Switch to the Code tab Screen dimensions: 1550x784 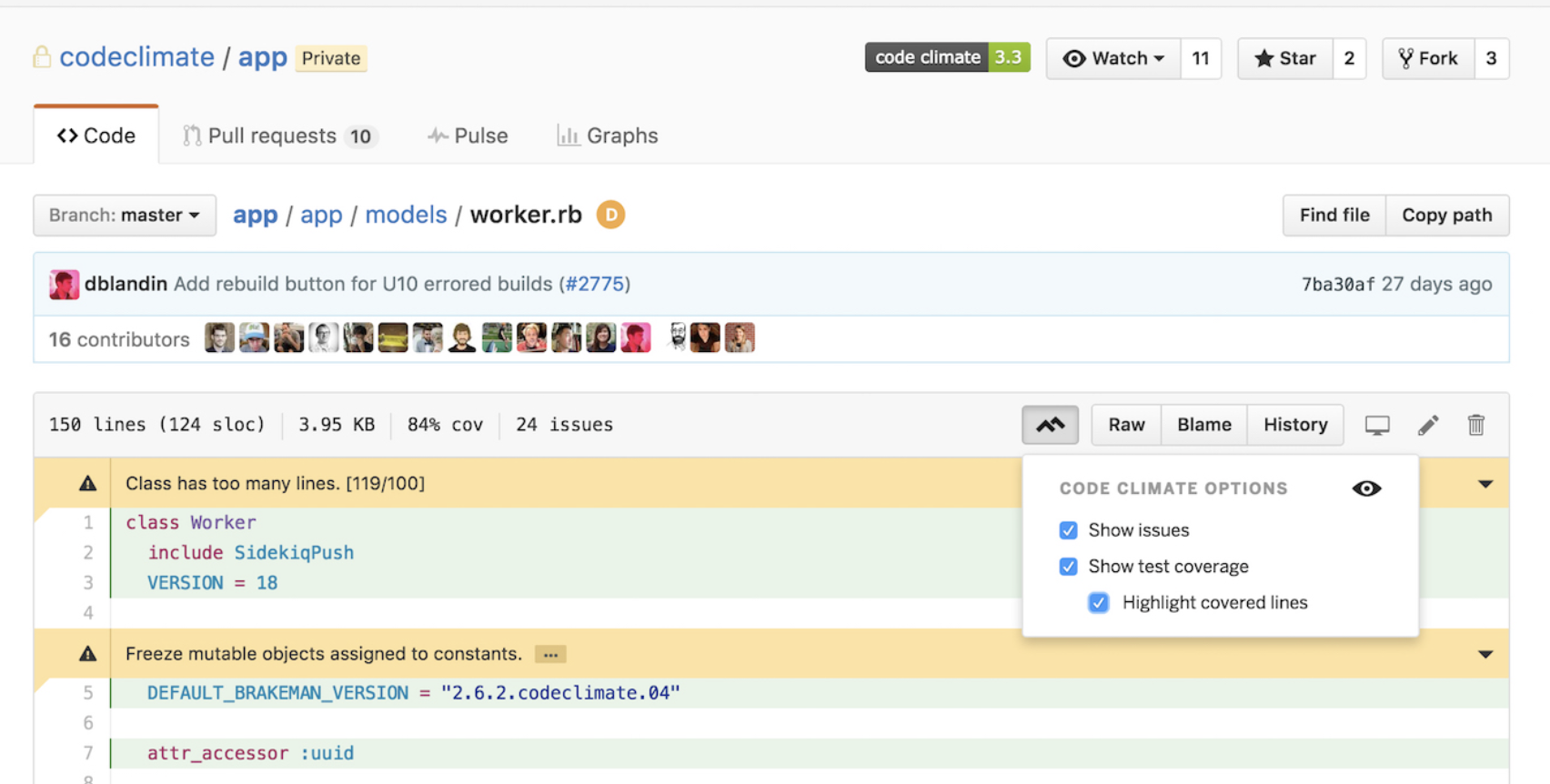(x=96, y=136)
